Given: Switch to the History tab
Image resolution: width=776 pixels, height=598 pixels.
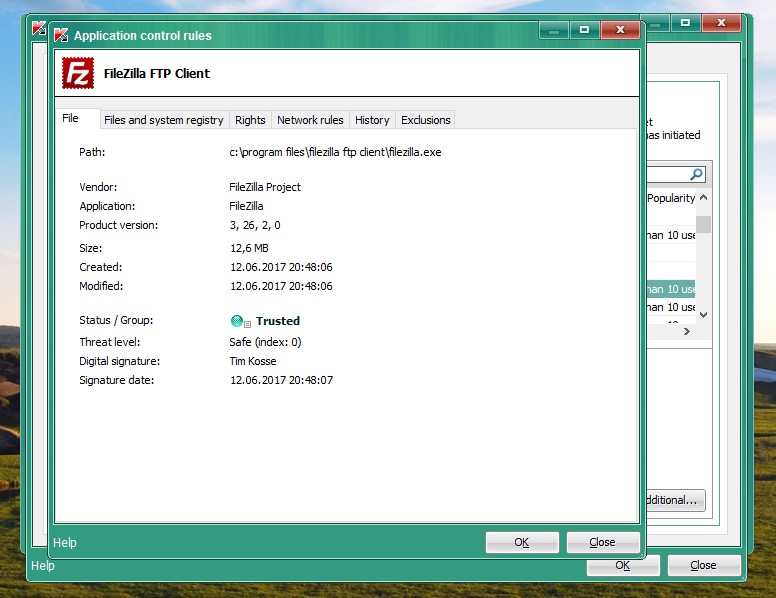Looking at the screenshot, I should point(372,120).
